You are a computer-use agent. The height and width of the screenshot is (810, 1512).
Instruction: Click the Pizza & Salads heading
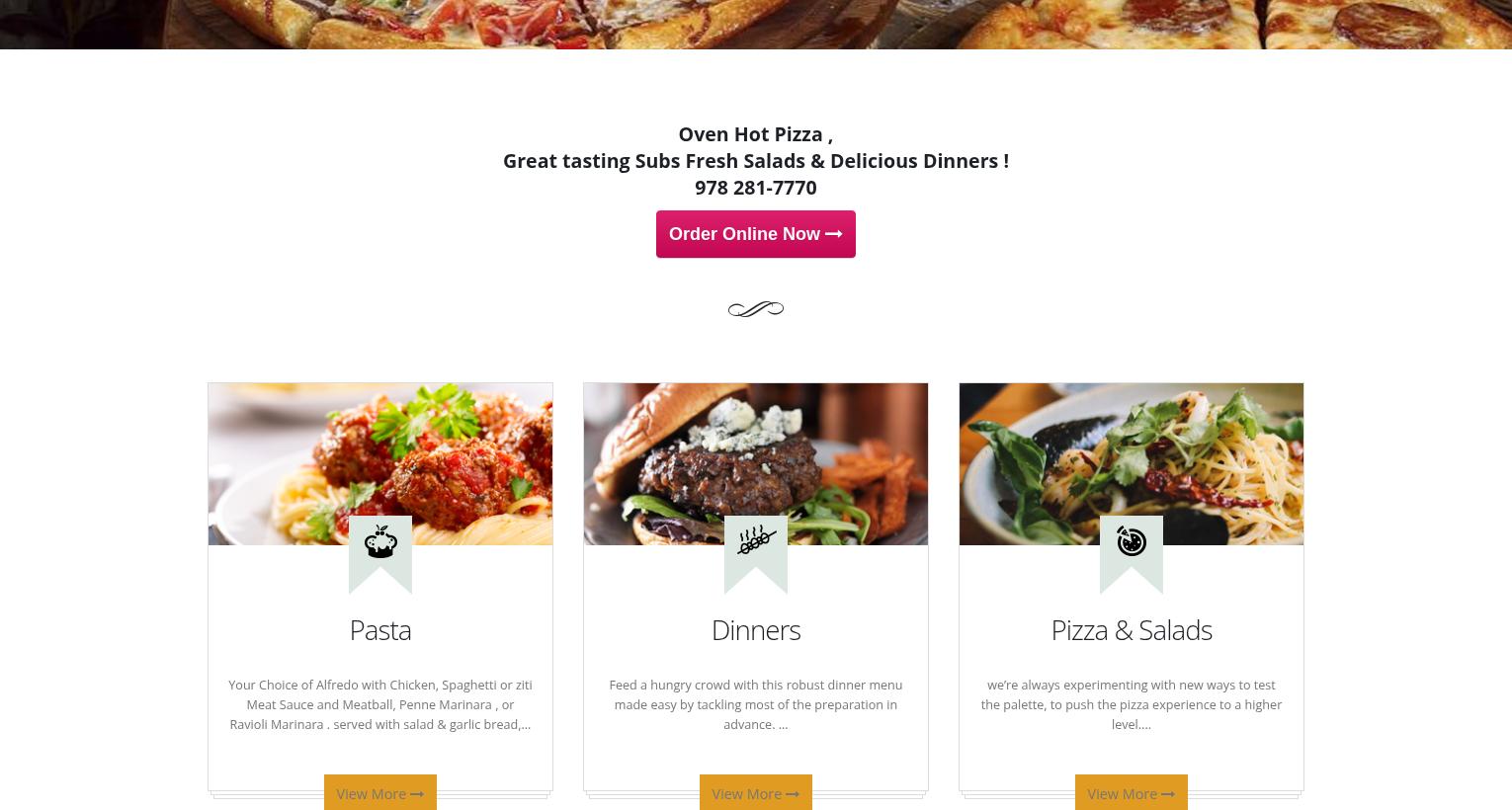(1132, 629)
